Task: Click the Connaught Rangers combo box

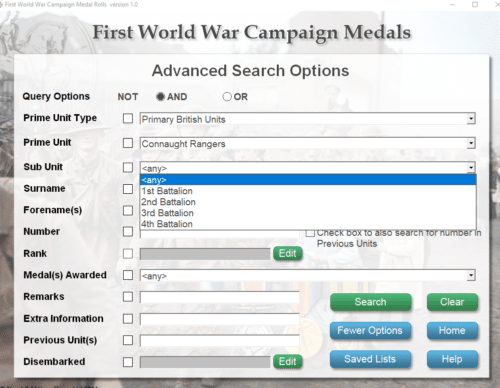Action: [307, 143]
